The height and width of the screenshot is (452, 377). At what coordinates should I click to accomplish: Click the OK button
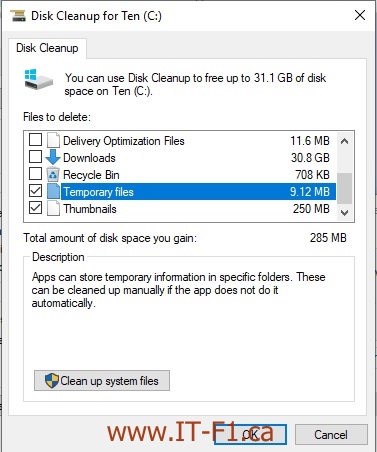(250, 434)
